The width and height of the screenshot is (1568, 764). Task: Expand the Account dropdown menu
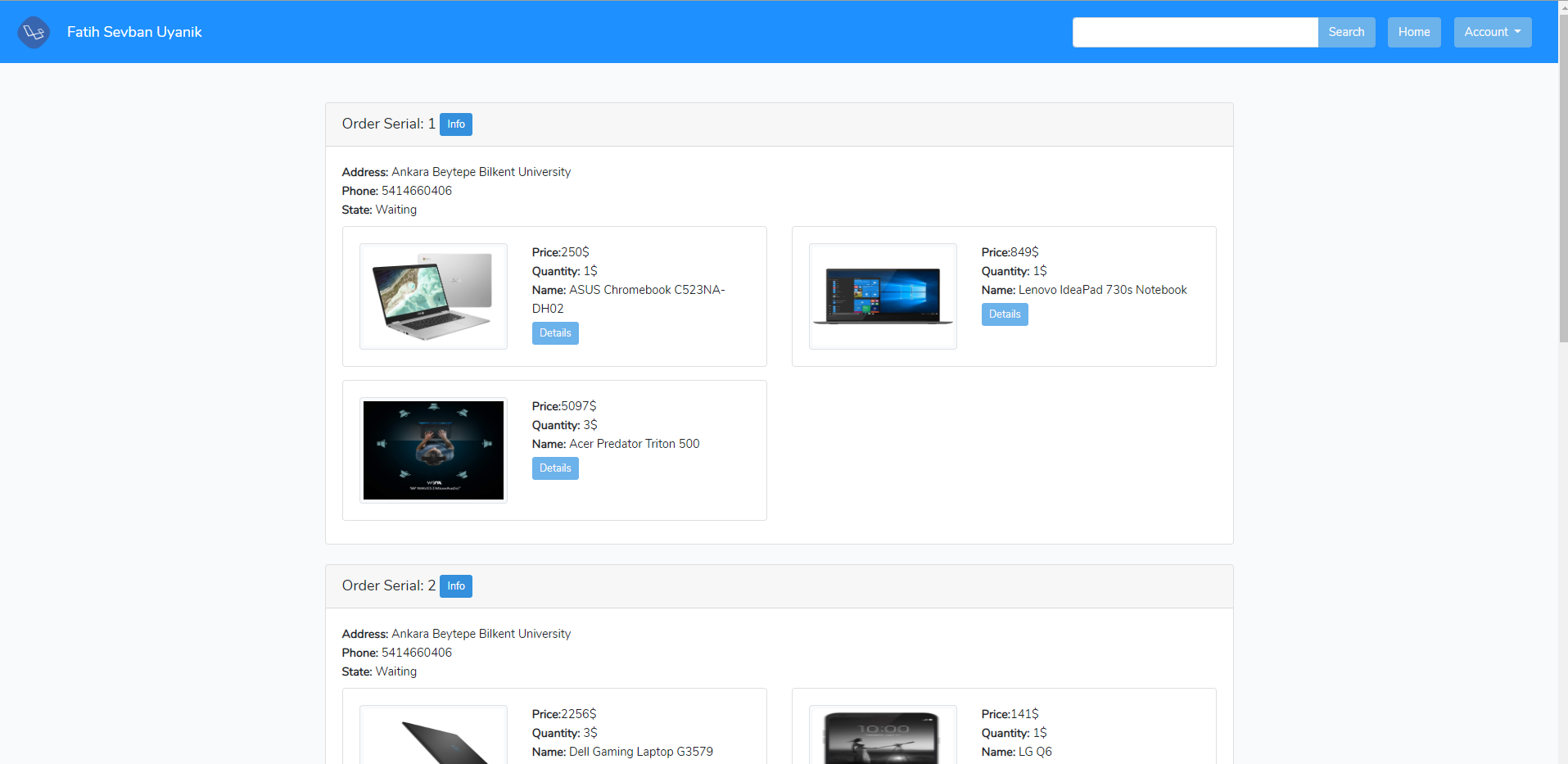pyautogui.click(x=1493, y=32)
